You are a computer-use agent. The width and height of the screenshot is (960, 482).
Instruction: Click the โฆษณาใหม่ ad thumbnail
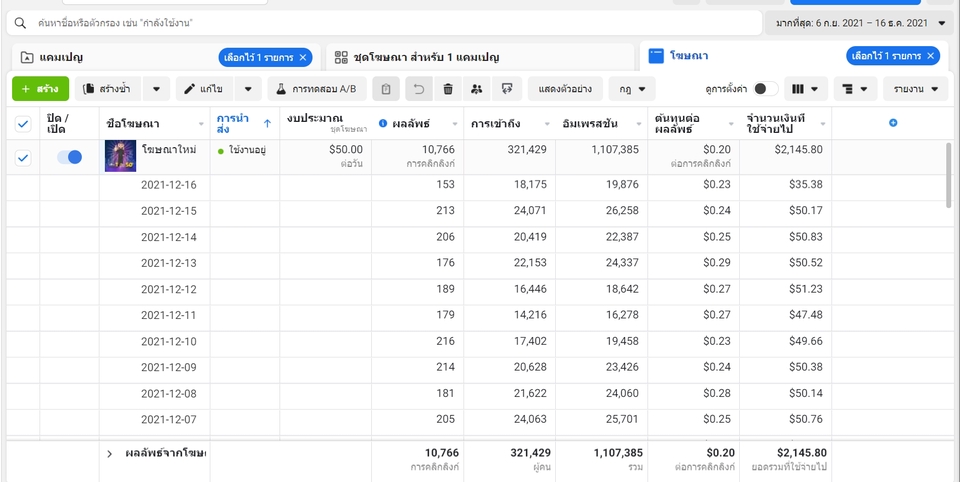(121, 156)
